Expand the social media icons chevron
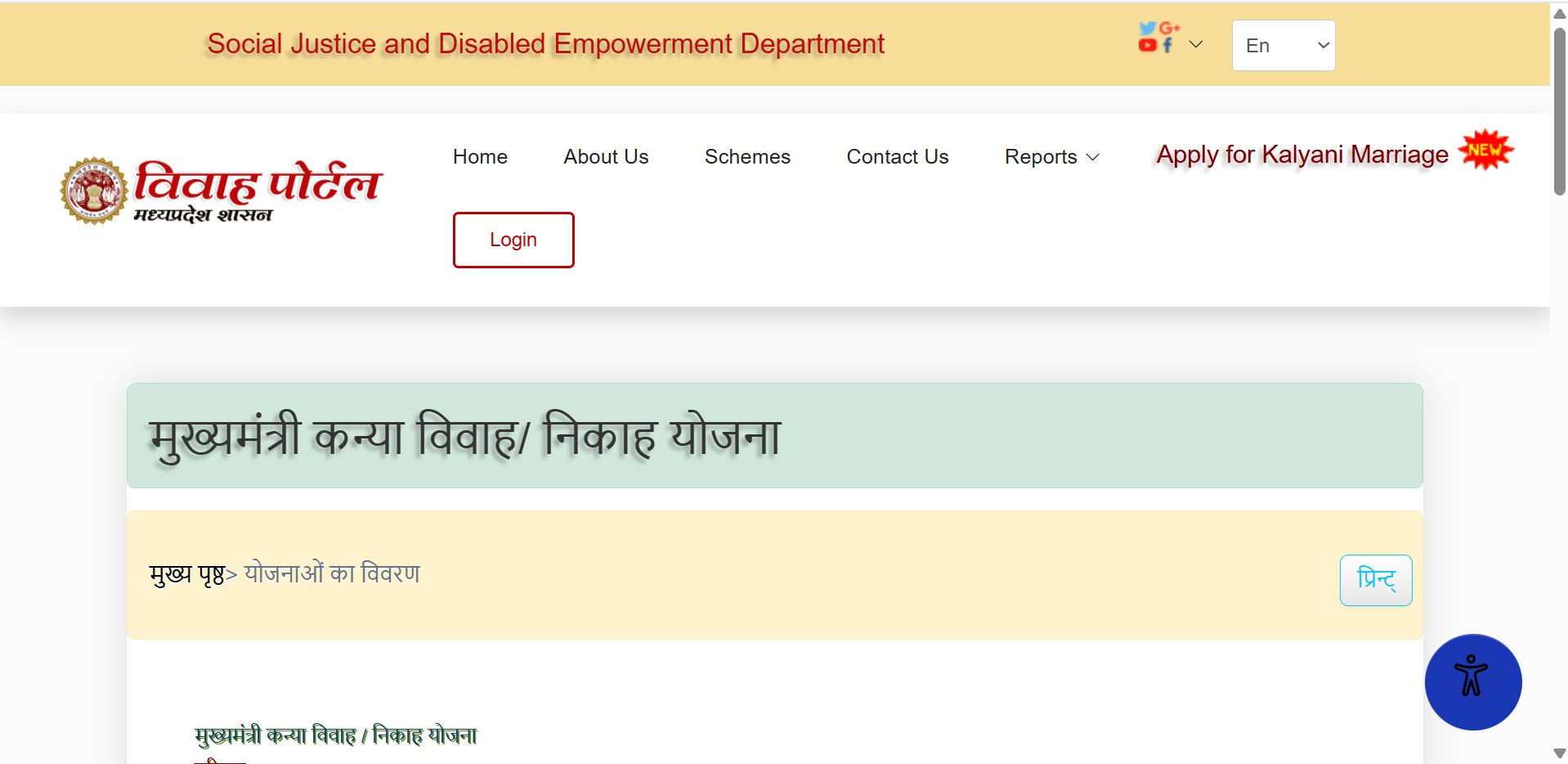This screenshot has width=1568, height=764. [x=1196, y=43]
